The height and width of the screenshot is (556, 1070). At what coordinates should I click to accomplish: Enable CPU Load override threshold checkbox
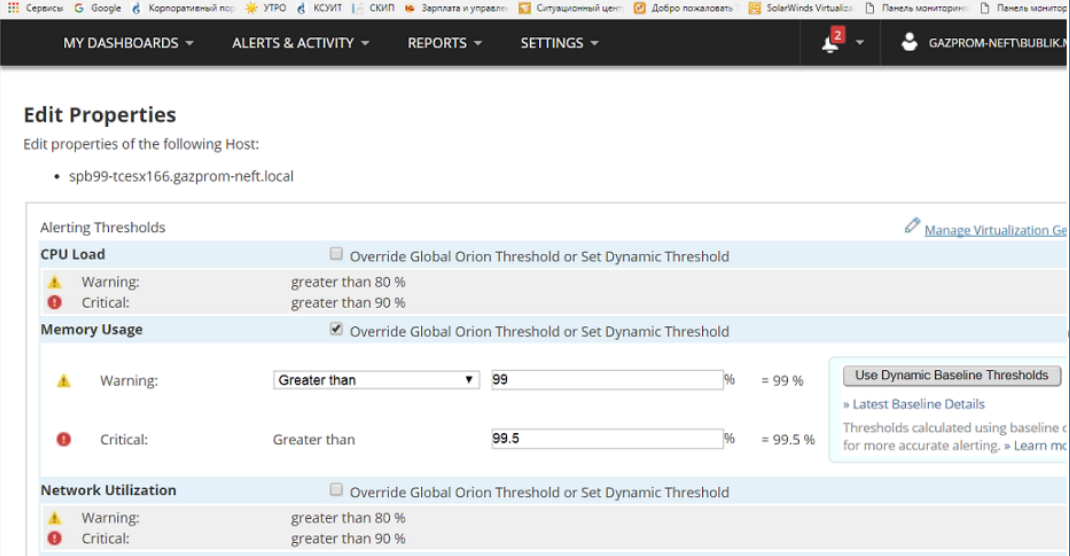coord(336,254)
